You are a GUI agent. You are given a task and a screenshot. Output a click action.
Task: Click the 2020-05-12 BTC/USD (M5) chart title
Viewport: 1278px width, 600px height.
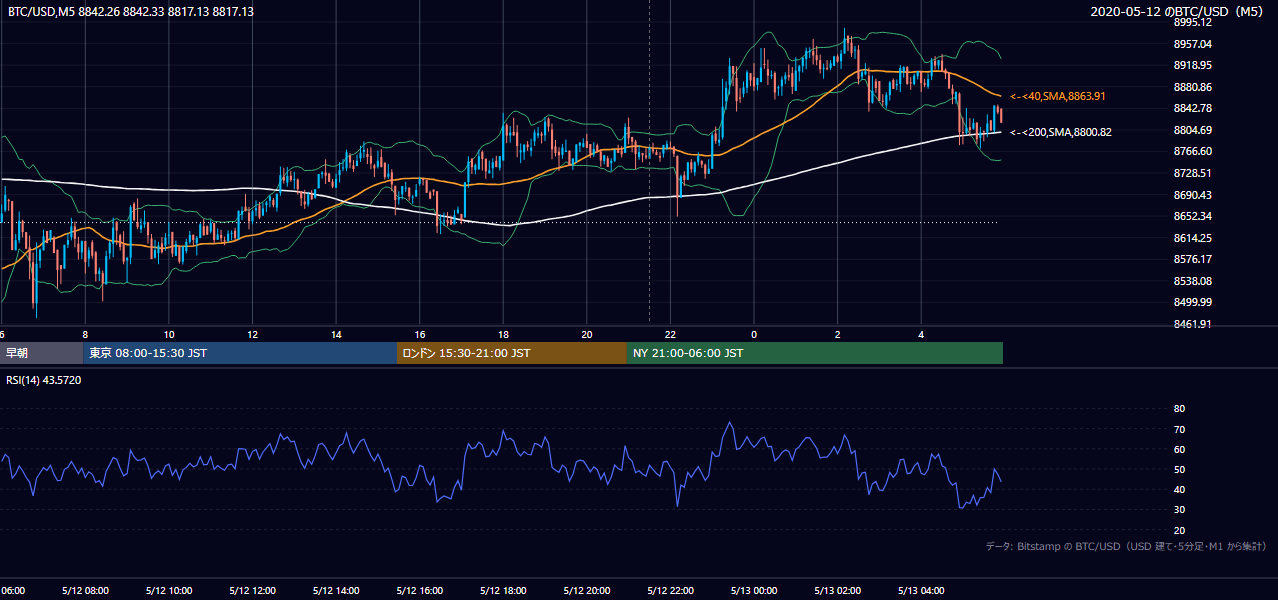[x=1177, y=12]
